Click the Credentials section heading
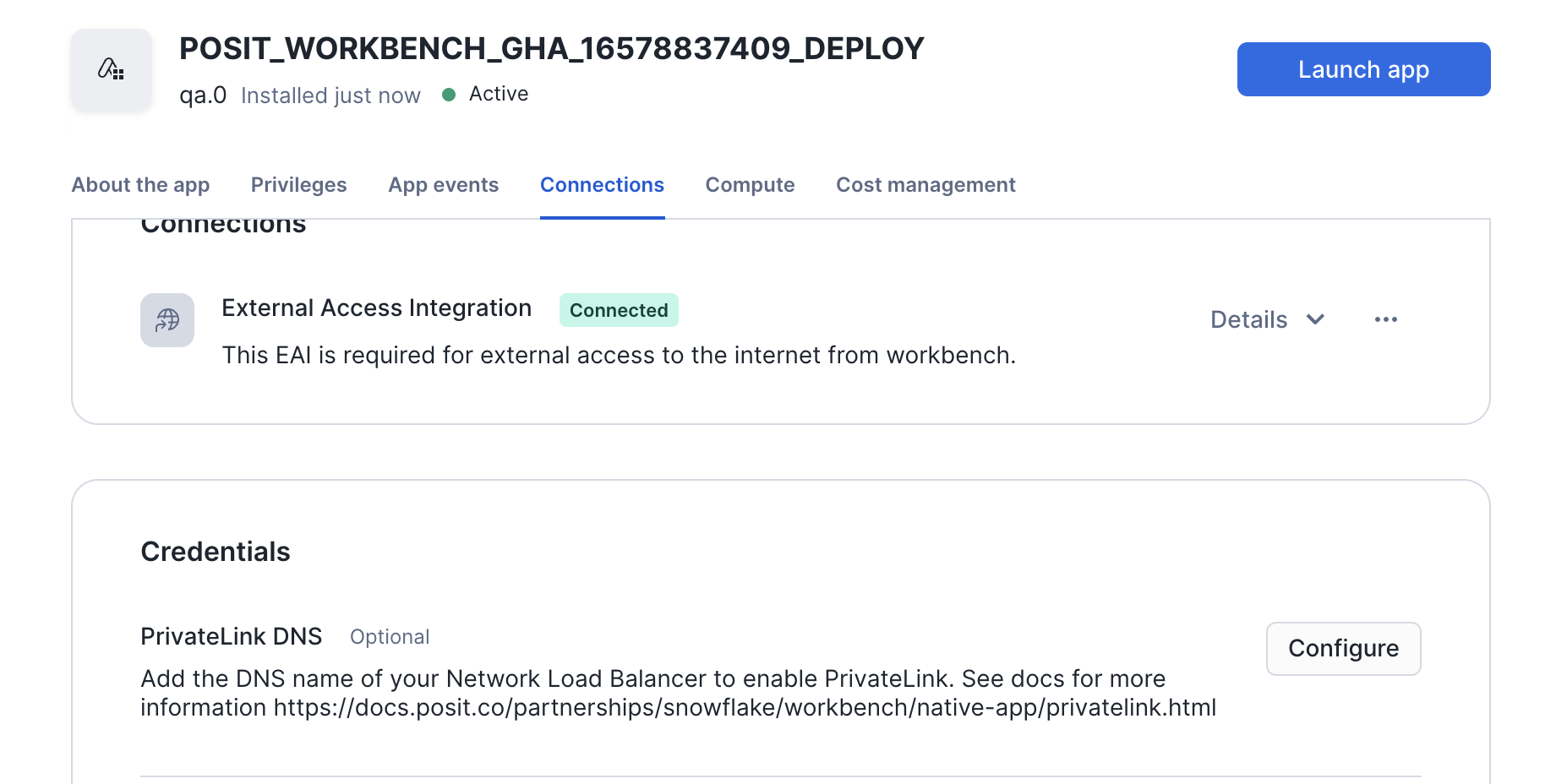This screenshot has width=1567, height=784. click(215, 552)
